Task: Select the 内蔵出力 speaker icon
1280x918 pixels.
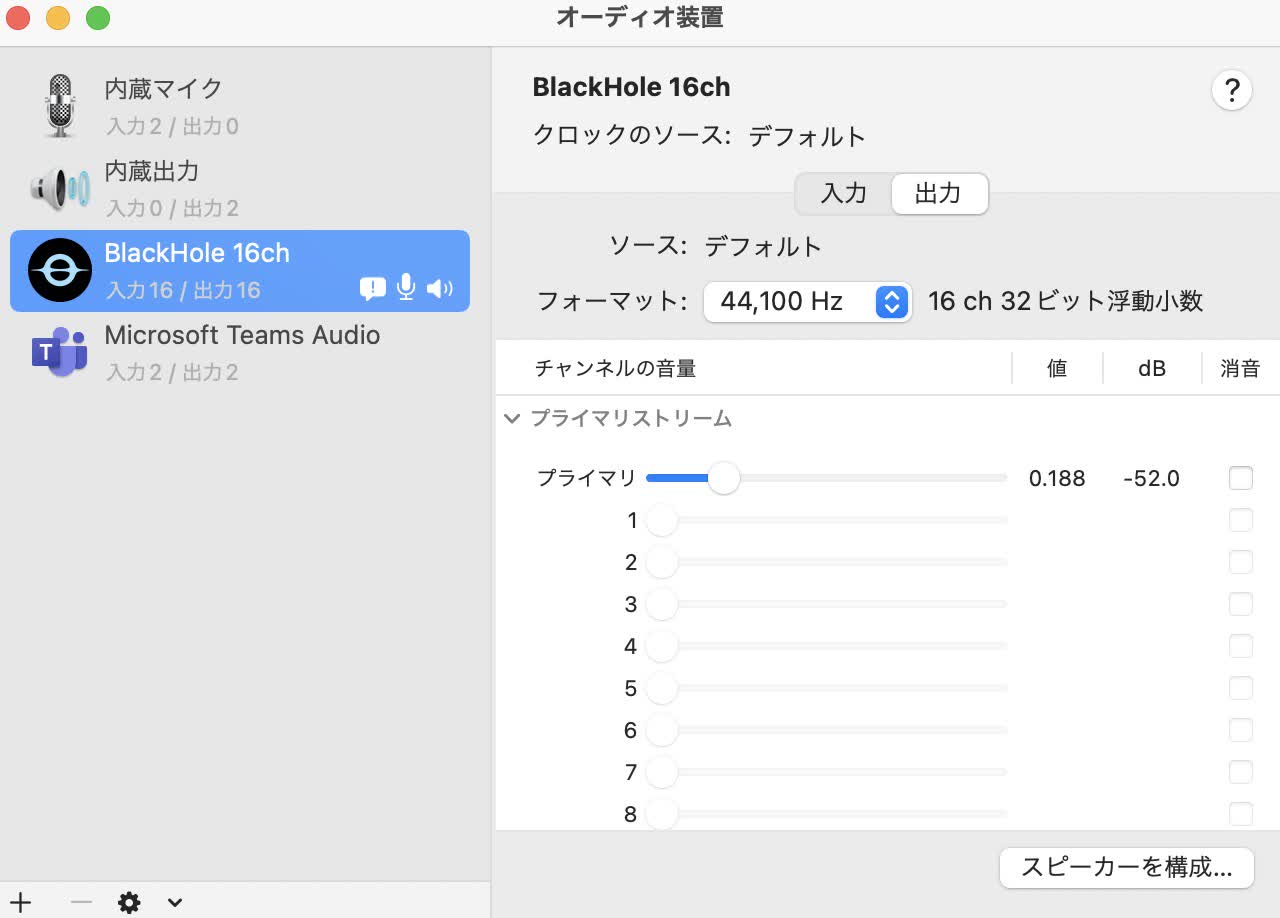Action: tap(61, 188)
